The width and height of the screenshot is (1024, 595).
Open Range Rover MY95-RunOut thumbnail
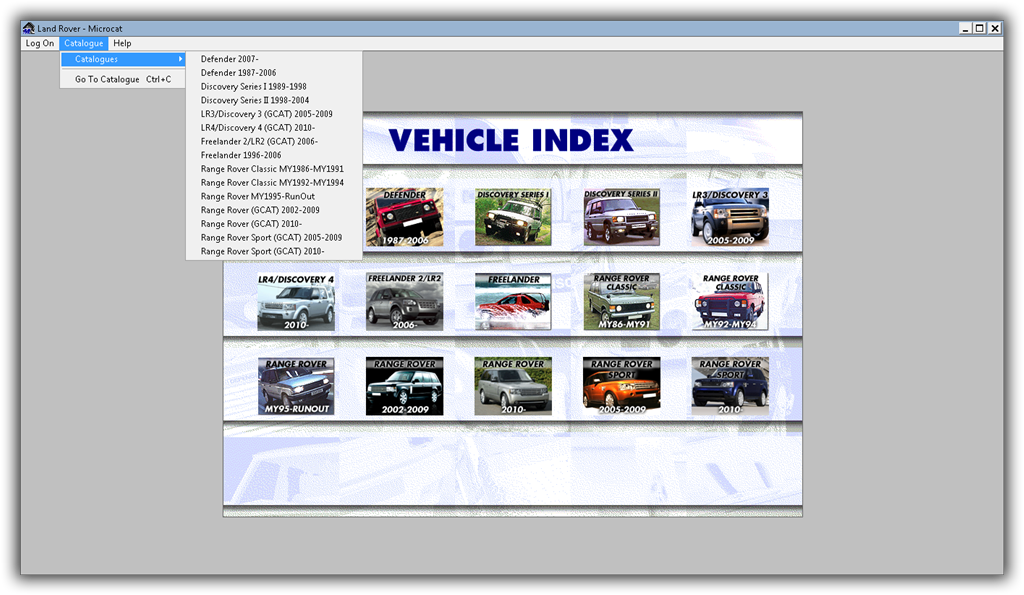click(x=296, y=386)
